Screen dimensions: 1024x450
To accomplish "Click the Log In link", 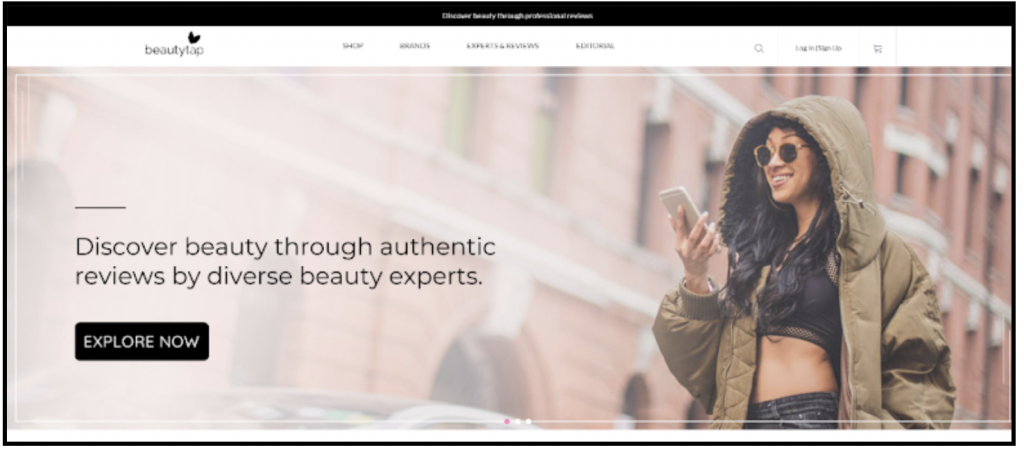I will (805, 48).
